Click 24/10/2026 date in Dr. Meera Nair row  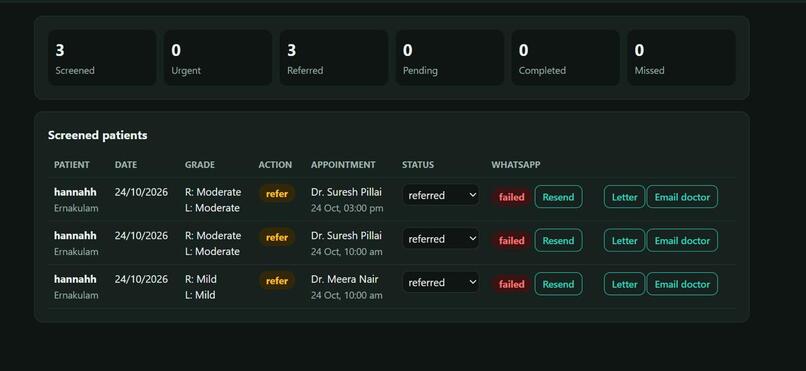141,279
